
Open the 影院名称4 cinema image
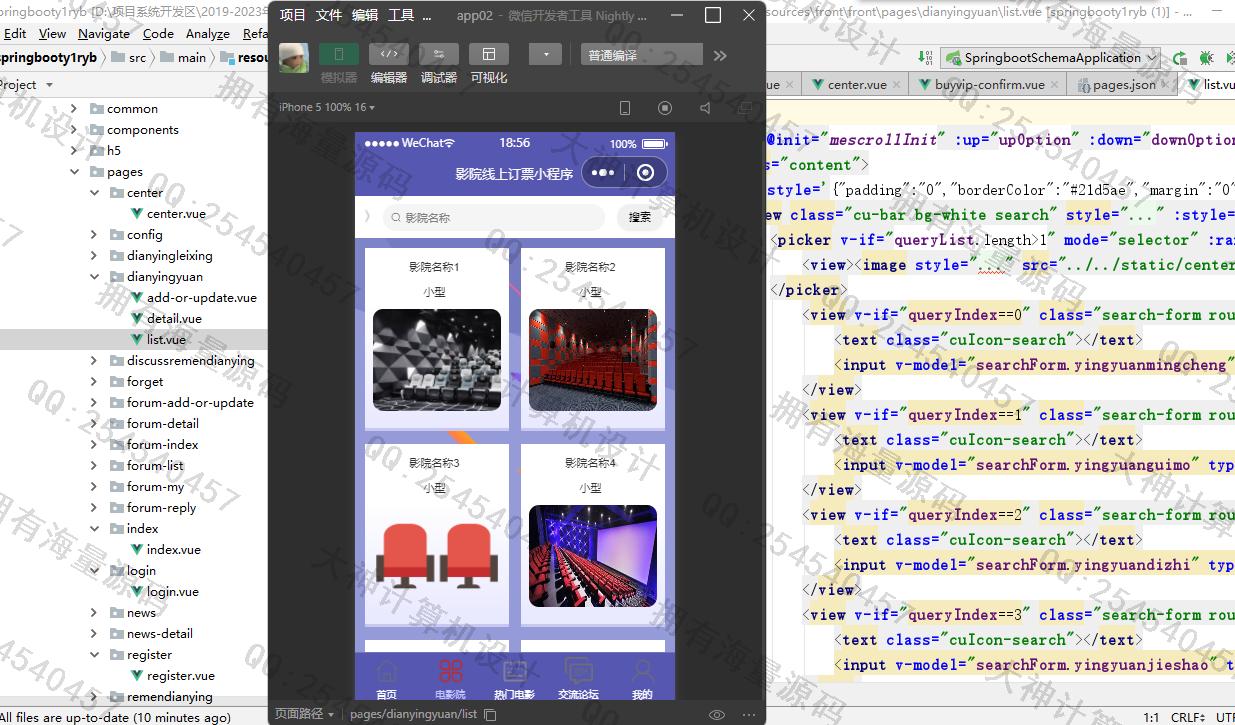pos(593,556)
